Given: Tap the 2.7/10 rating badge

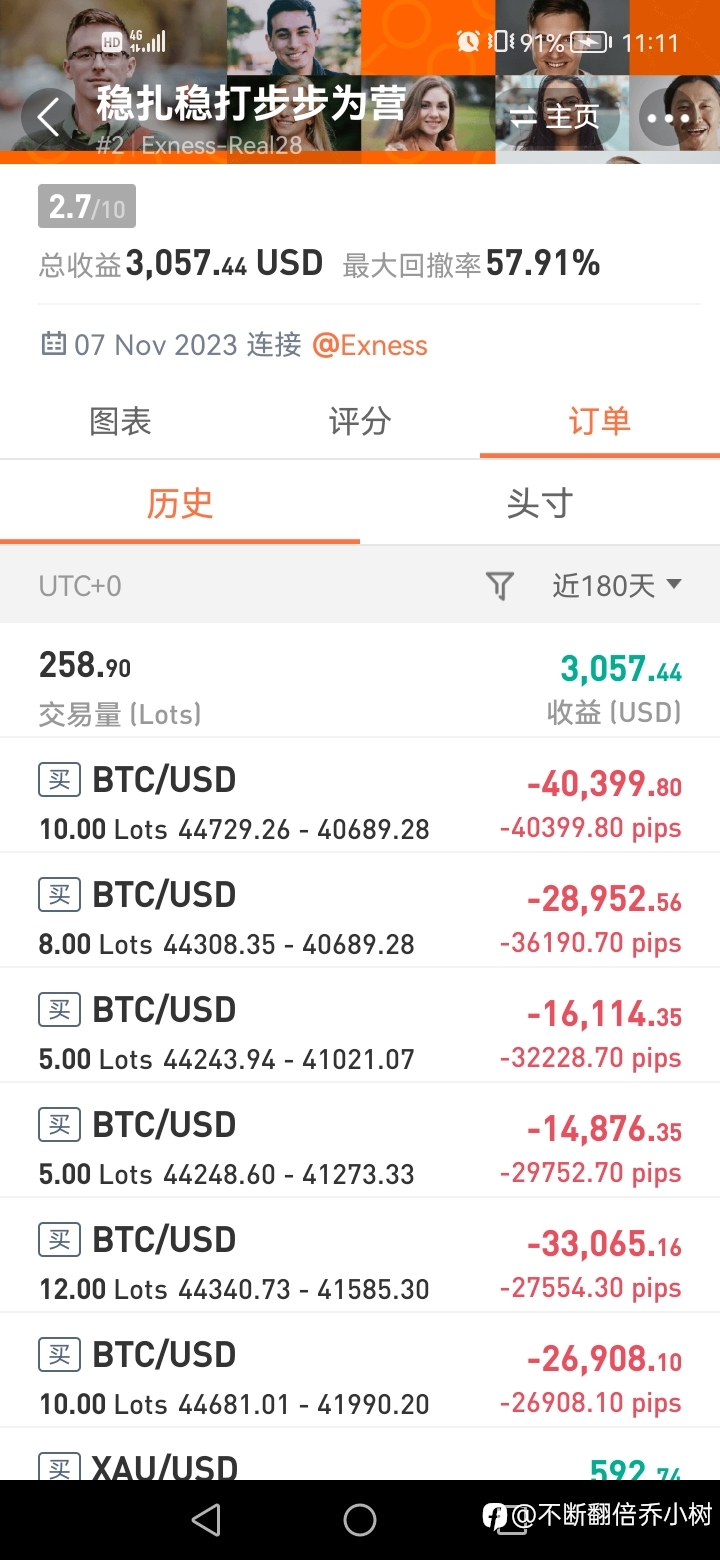Looking at the screenshot, I should (87, 207).
